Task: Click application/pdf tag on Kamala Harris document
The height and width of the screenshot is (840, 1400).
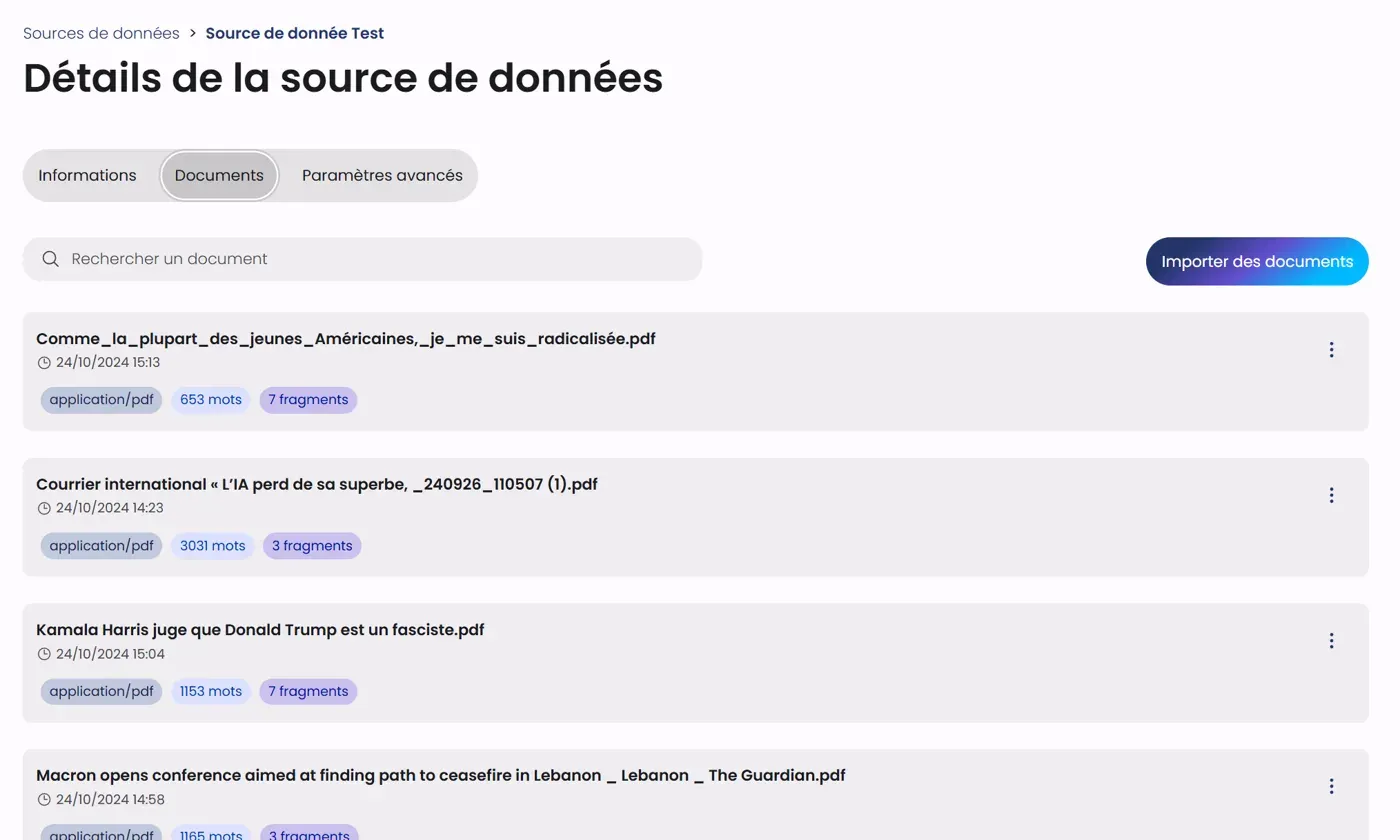Action: [x=101, y=692]
